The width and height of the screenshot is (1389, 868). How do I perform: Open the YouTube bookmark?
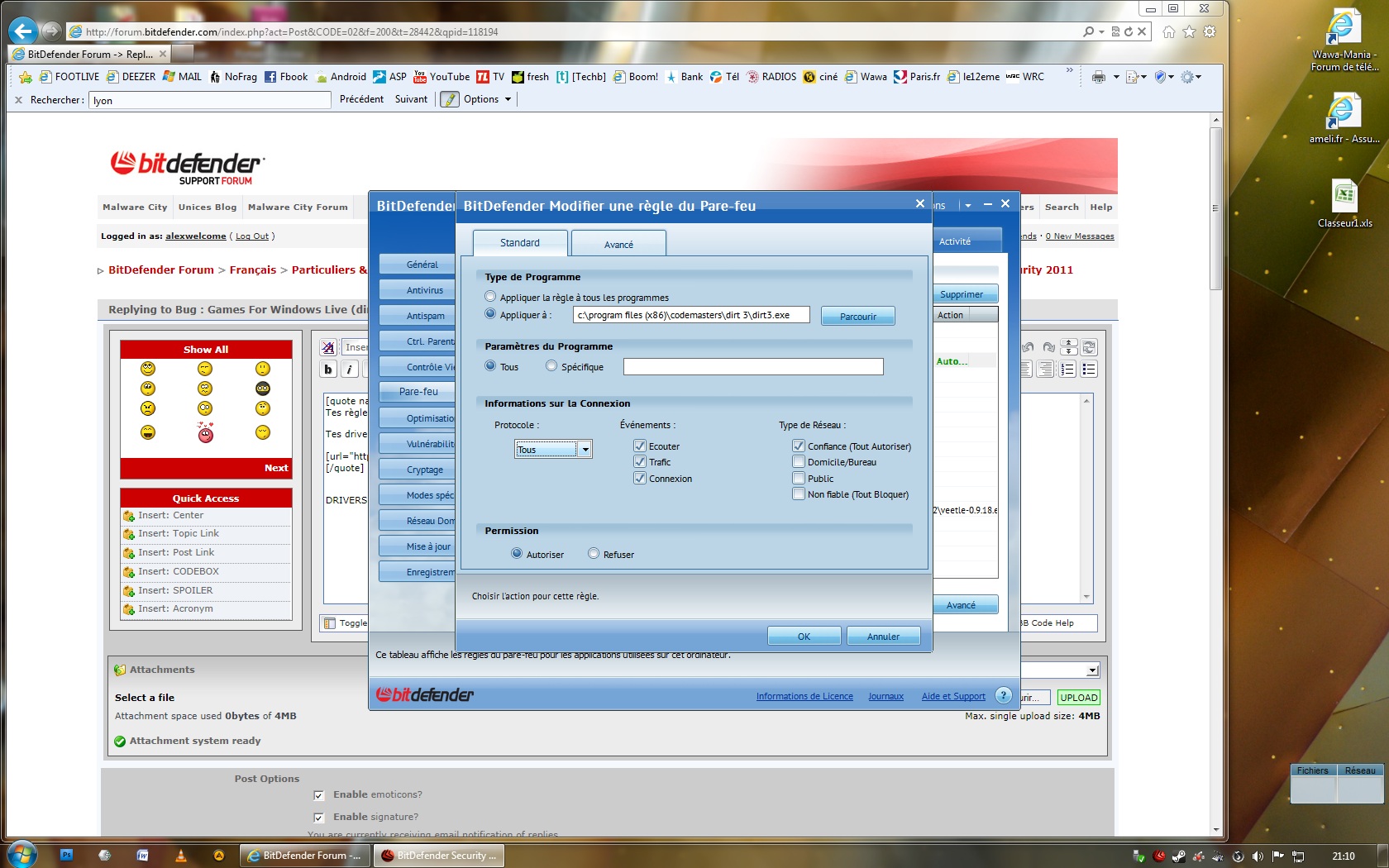442,77
